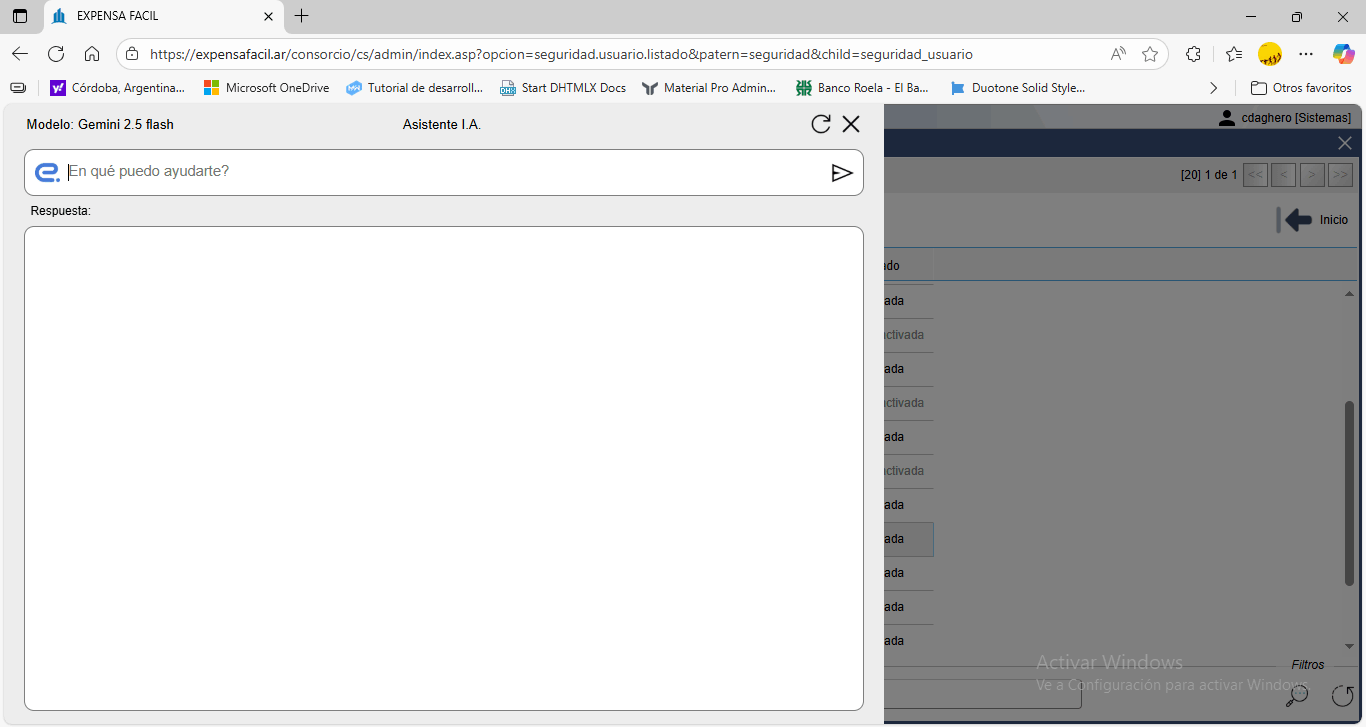Expand the bookmarks bar overflow chevron
Image resolution: width=1366 pixels, height=727 pixels.
[x=1214, y=88]
